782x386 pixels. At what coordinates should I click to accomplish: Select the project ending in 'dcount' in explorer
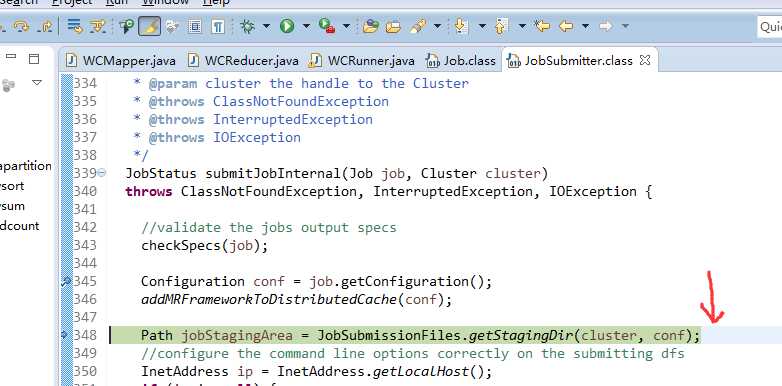19,226
